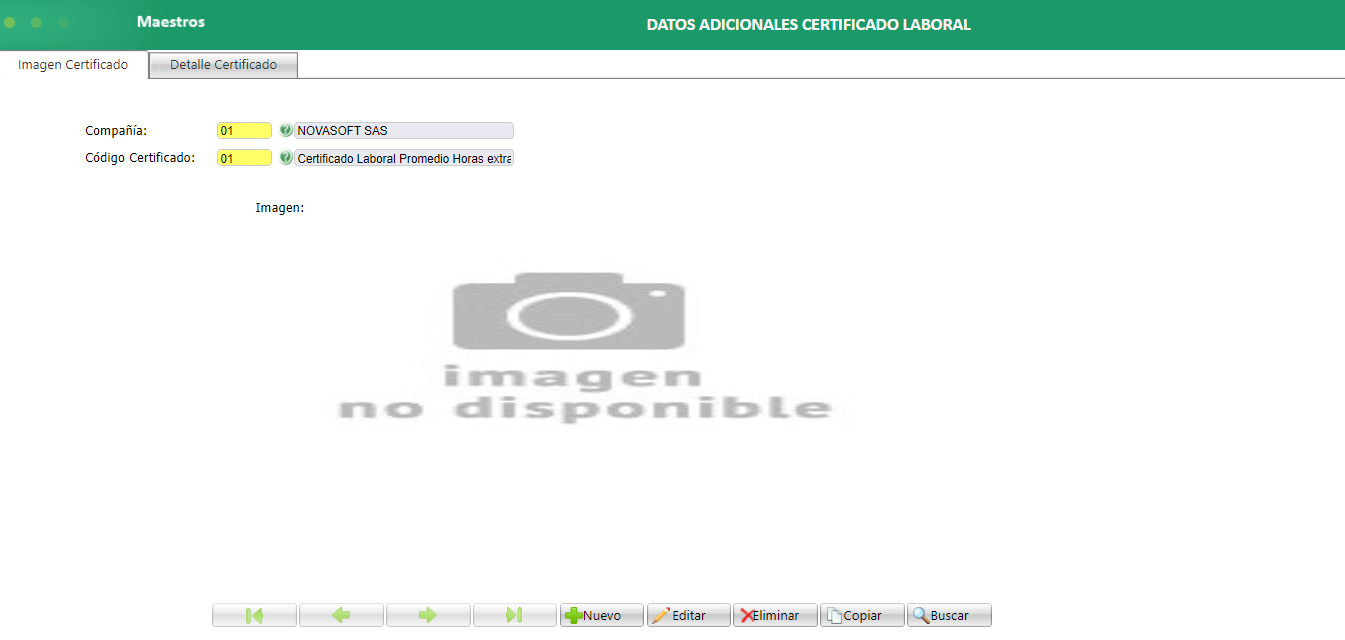Viewport: 1345px width, 640px height.
Task: Click the yellow Compañía code field
Action: 244,130
